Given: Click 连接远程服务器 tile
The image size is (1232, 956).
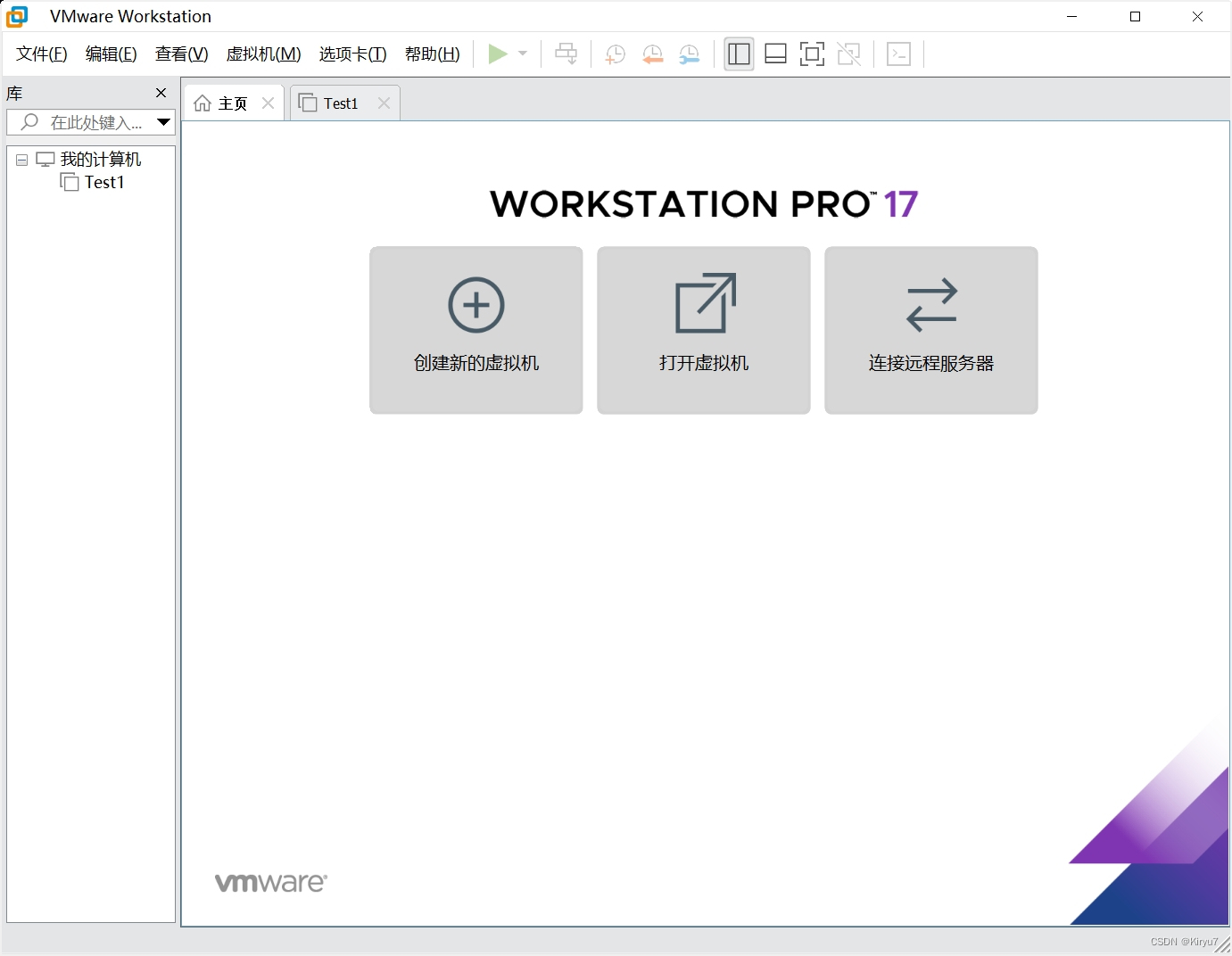Looking at the screenshot, I should tap(931, 330).
